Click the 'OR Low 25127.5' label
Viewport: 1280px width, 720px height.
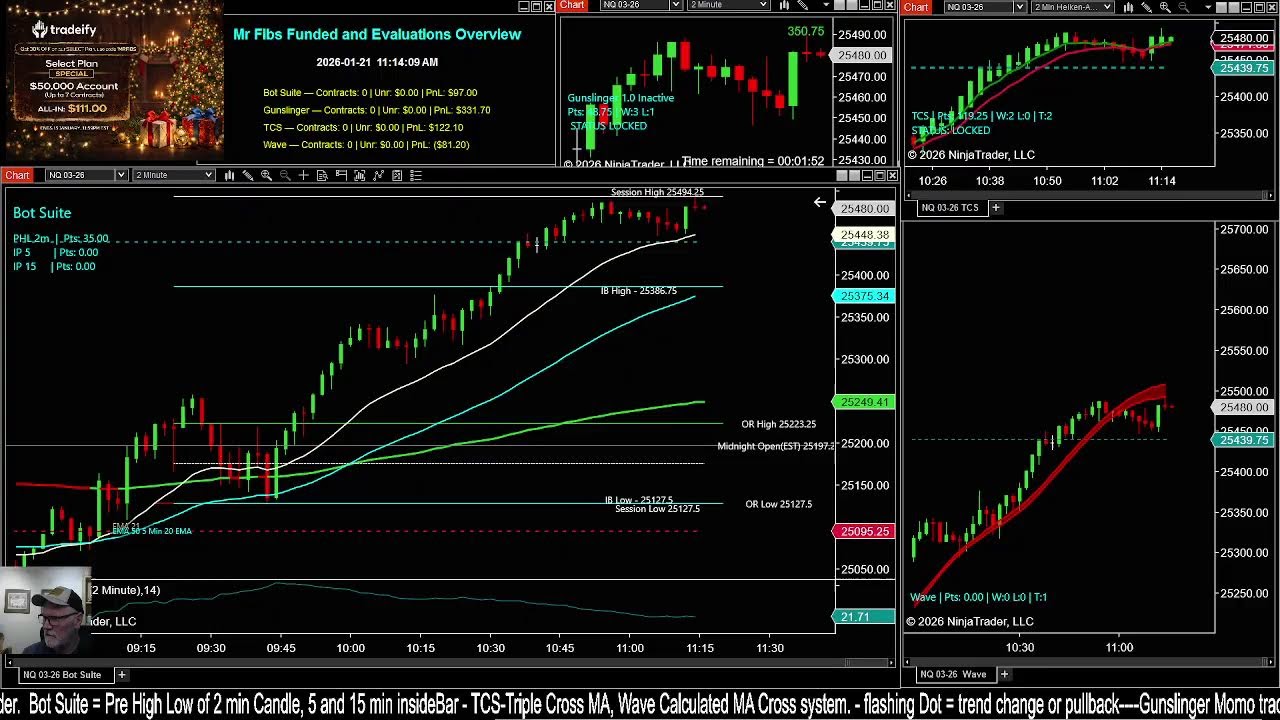tap(778, 504)
